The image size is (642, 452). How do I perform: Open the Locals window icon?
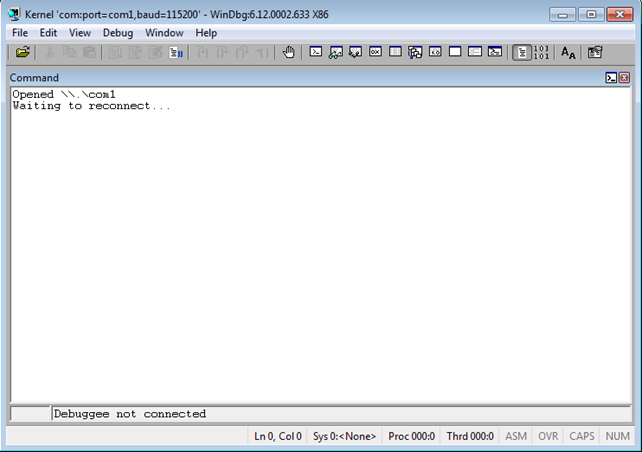[x=355, y=53]
